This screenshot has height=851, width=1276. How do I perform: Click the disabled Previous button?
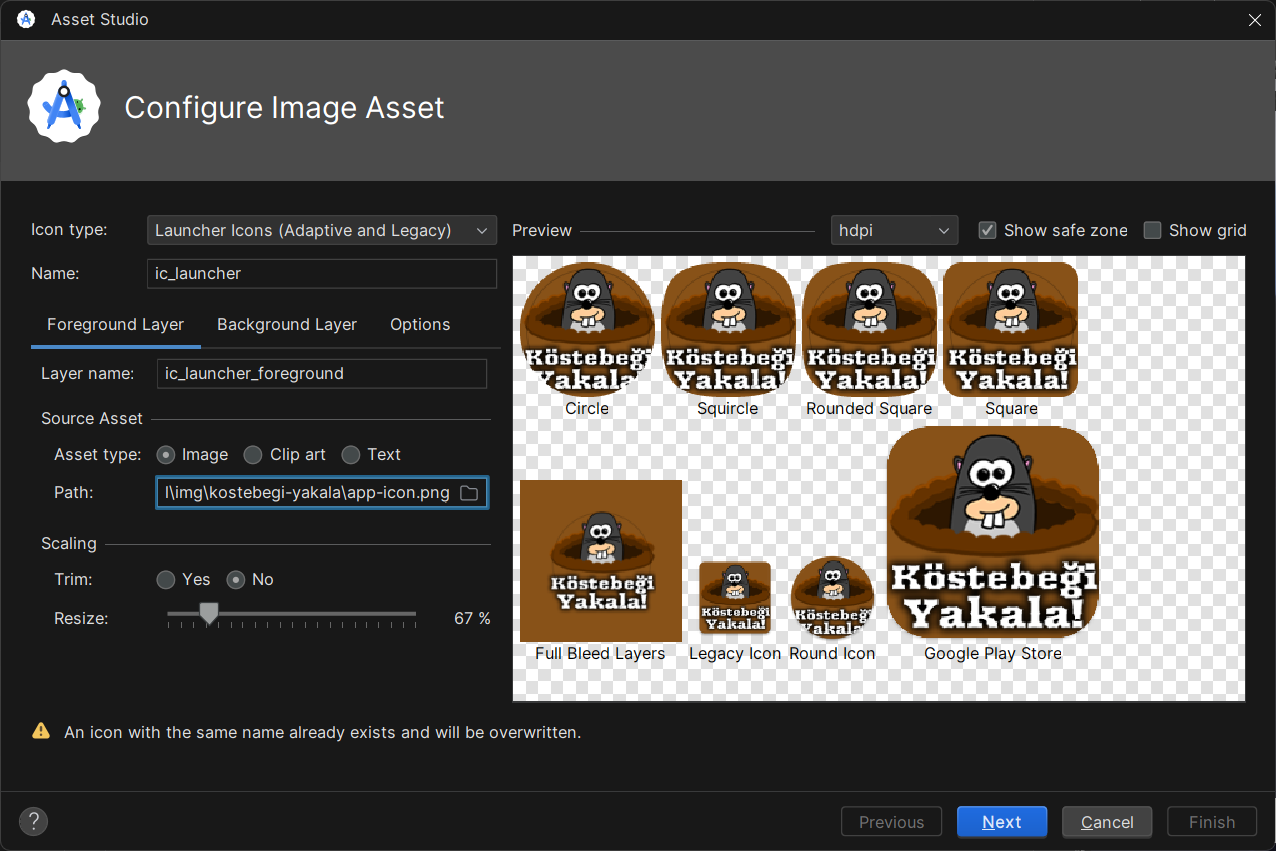click(892, 822)
